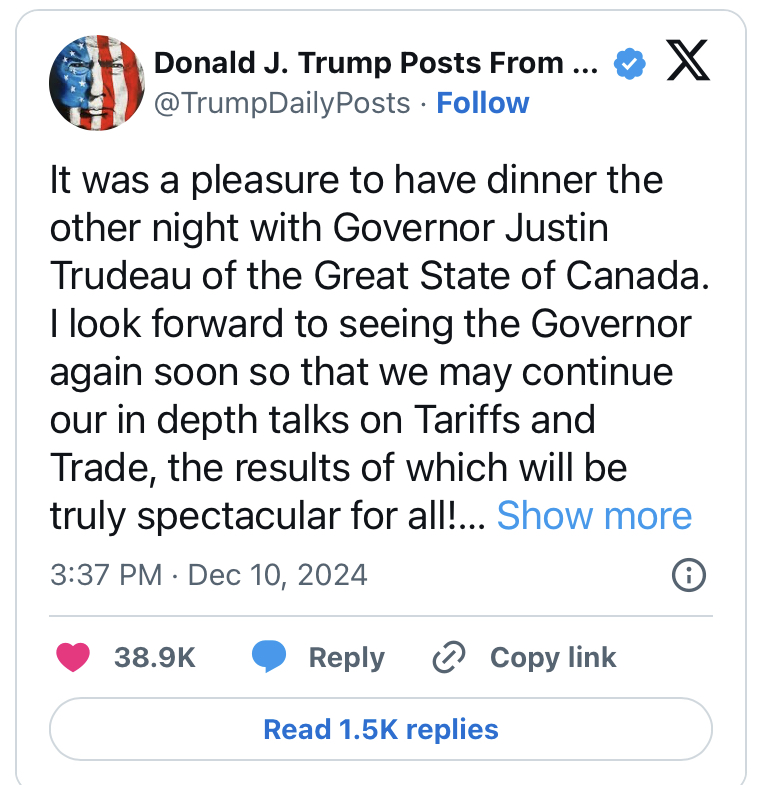The width and height of the screenshot is (761, 785).
Task: Open the @TrumpDailyPosts handle link
Action: [282, 103]
